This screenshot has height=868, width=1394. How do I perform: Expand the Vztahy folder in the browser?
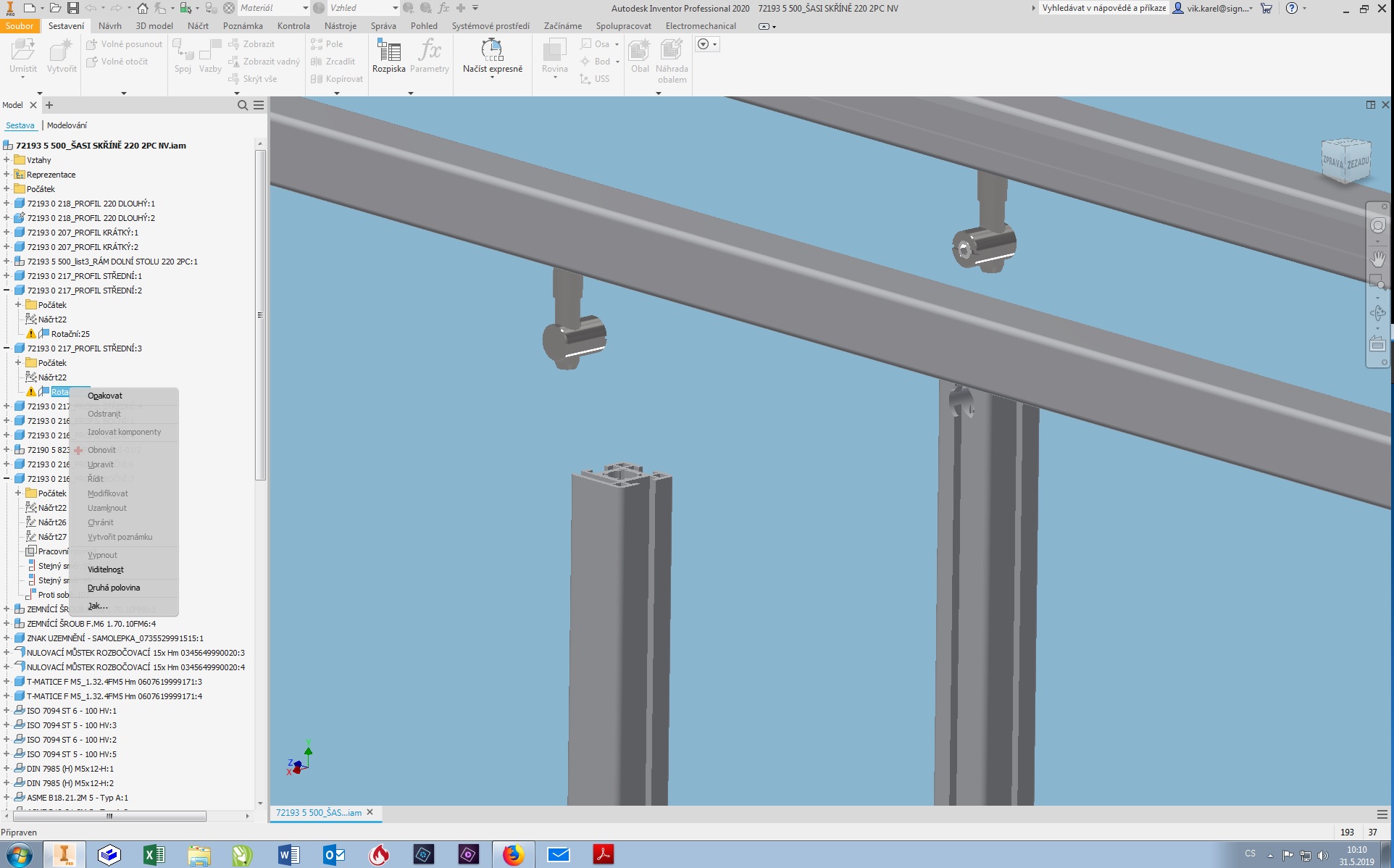7,160
